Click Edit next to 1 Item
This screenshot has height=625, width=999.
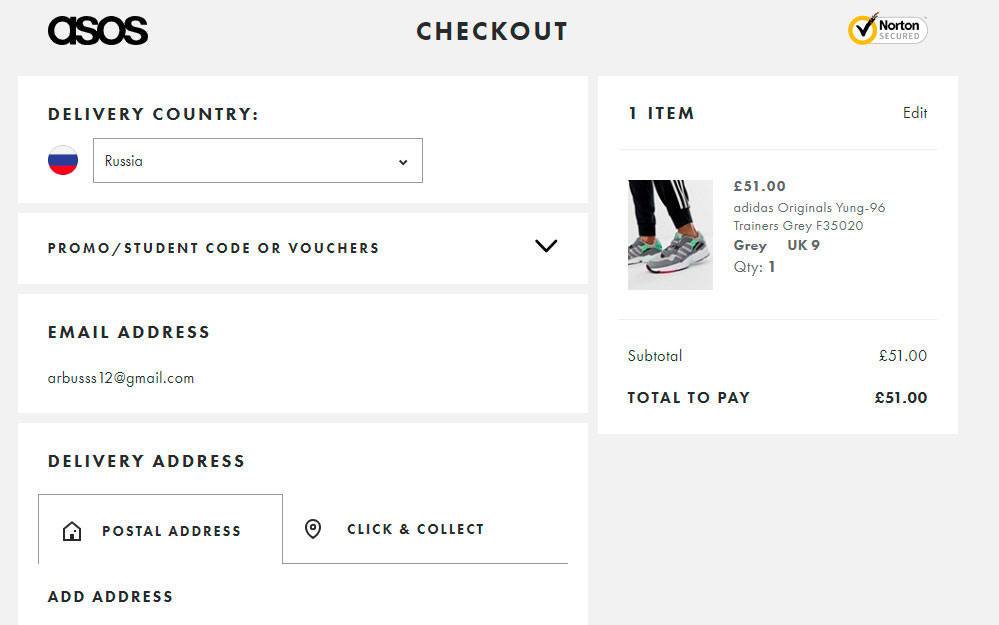point(915,113)
